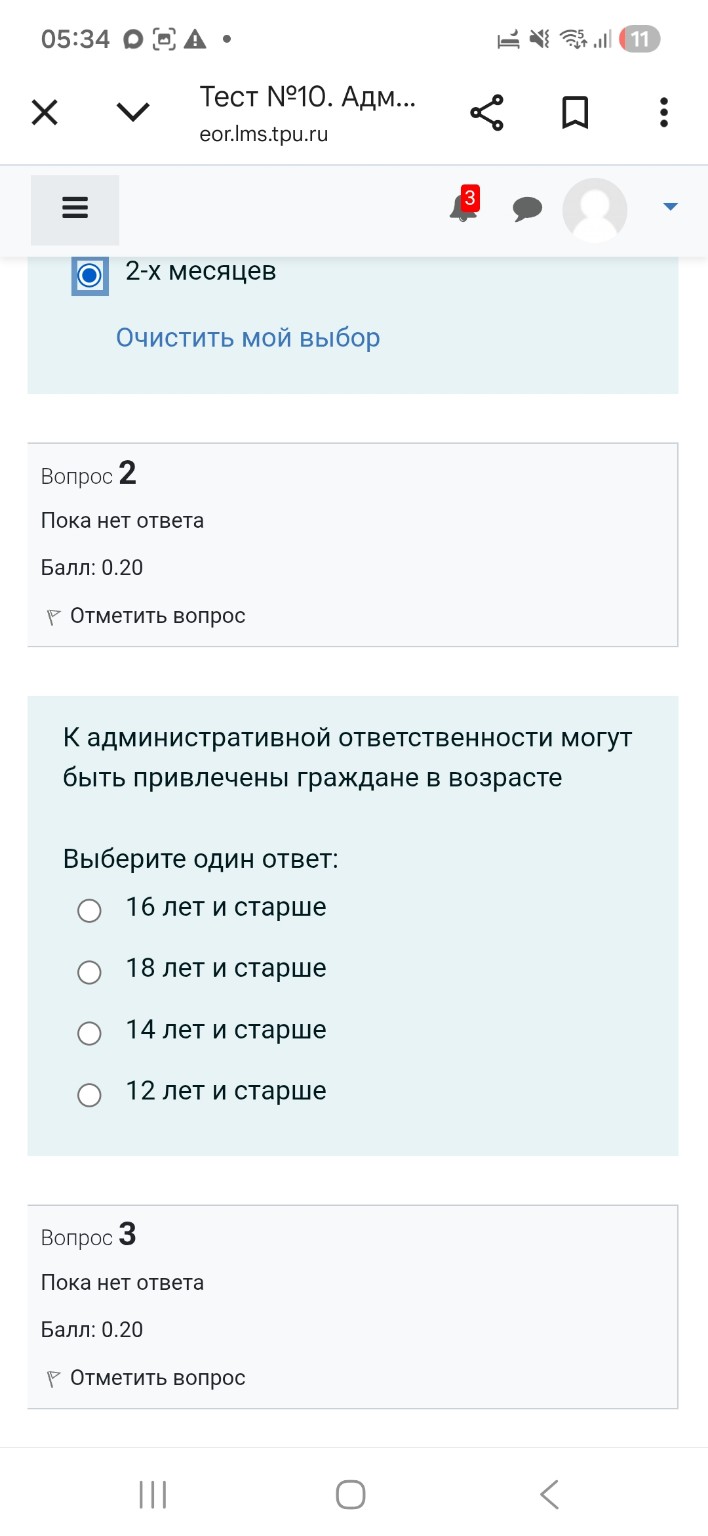Tap «Очистить мой выбор» link
The height and width of the screenshot is (1536, 708).
pos(245,337)
